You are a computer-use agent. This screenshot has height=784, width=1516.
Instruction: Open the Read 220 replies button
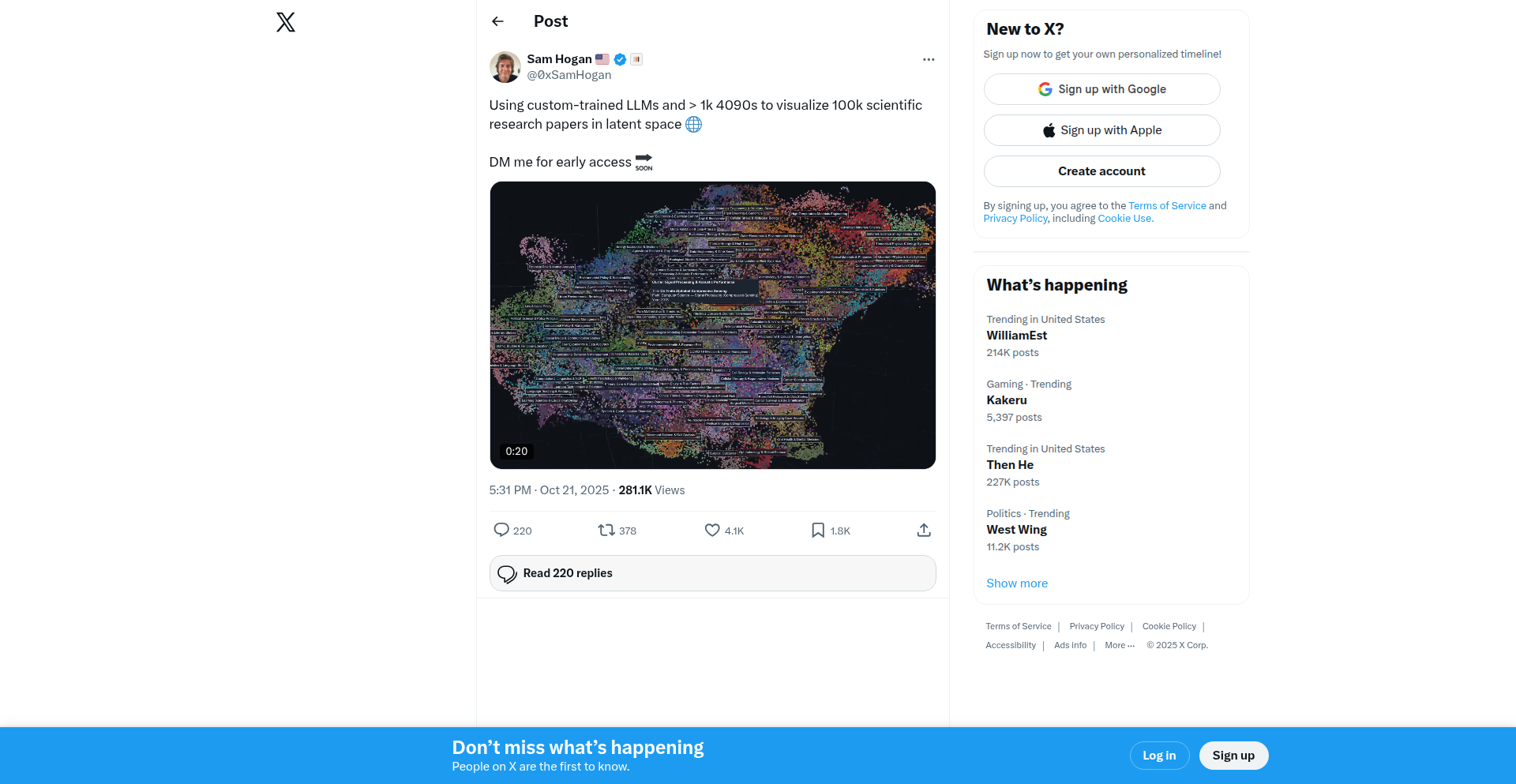click(712, 573)
